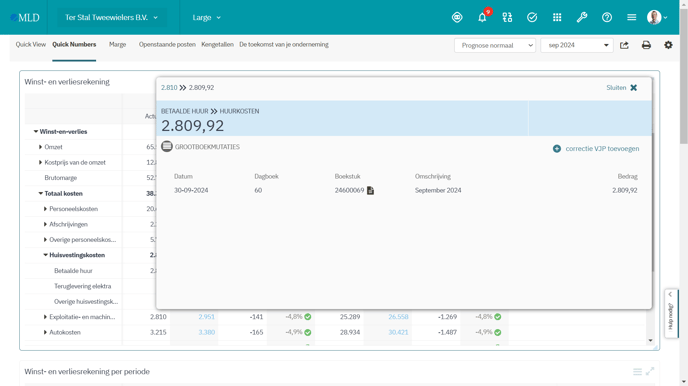
Task: Click the boekstuk number 24600069
Action: [x=349, y=190]
